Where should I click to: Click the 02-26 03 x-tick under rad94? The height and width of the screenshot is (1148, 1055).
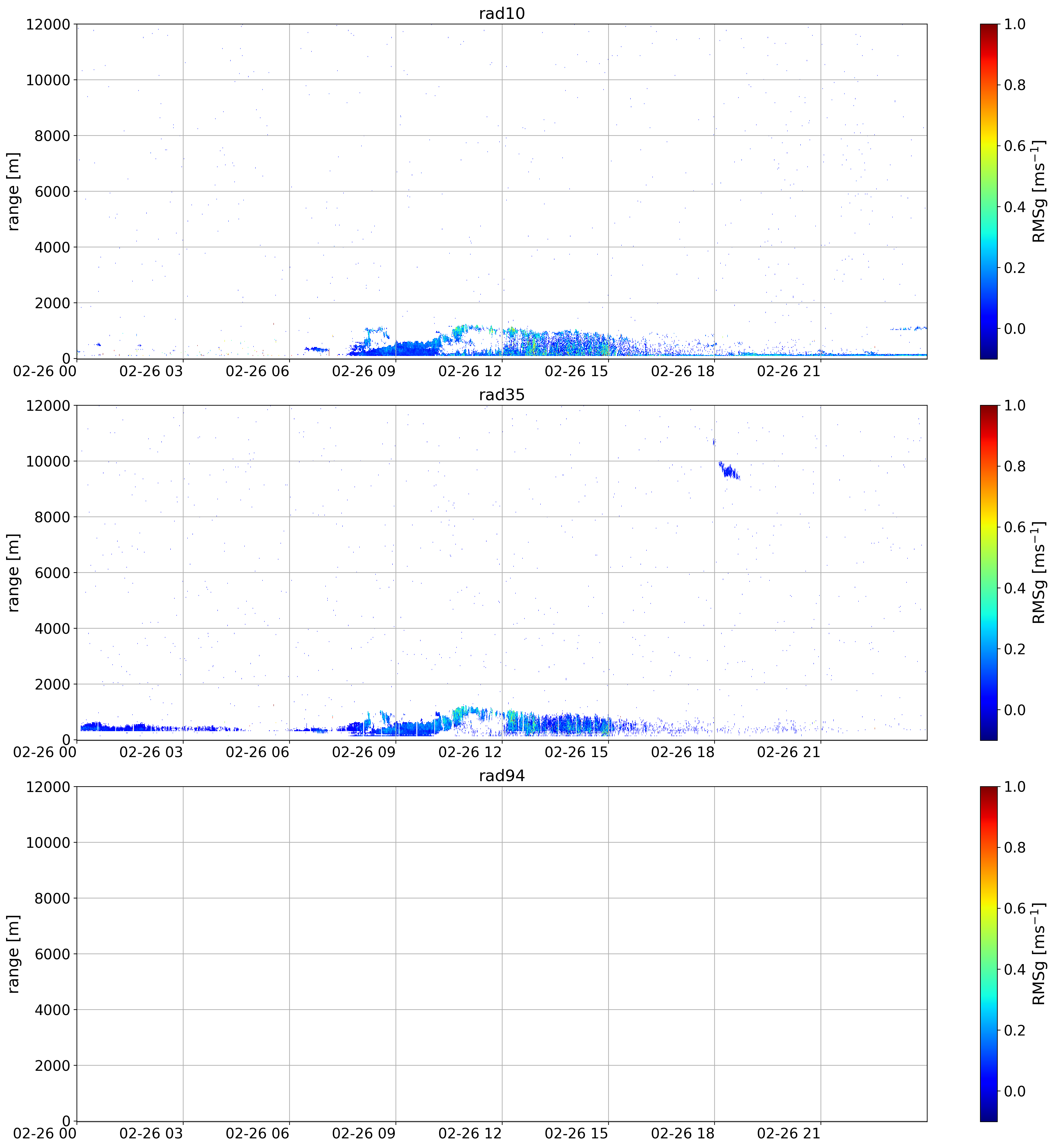tap(151, 1134)
